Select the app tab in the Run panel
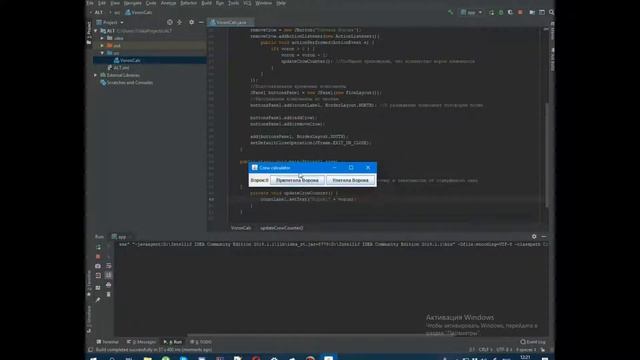This screenshot has width=640, height=360. tap(120, 237)
